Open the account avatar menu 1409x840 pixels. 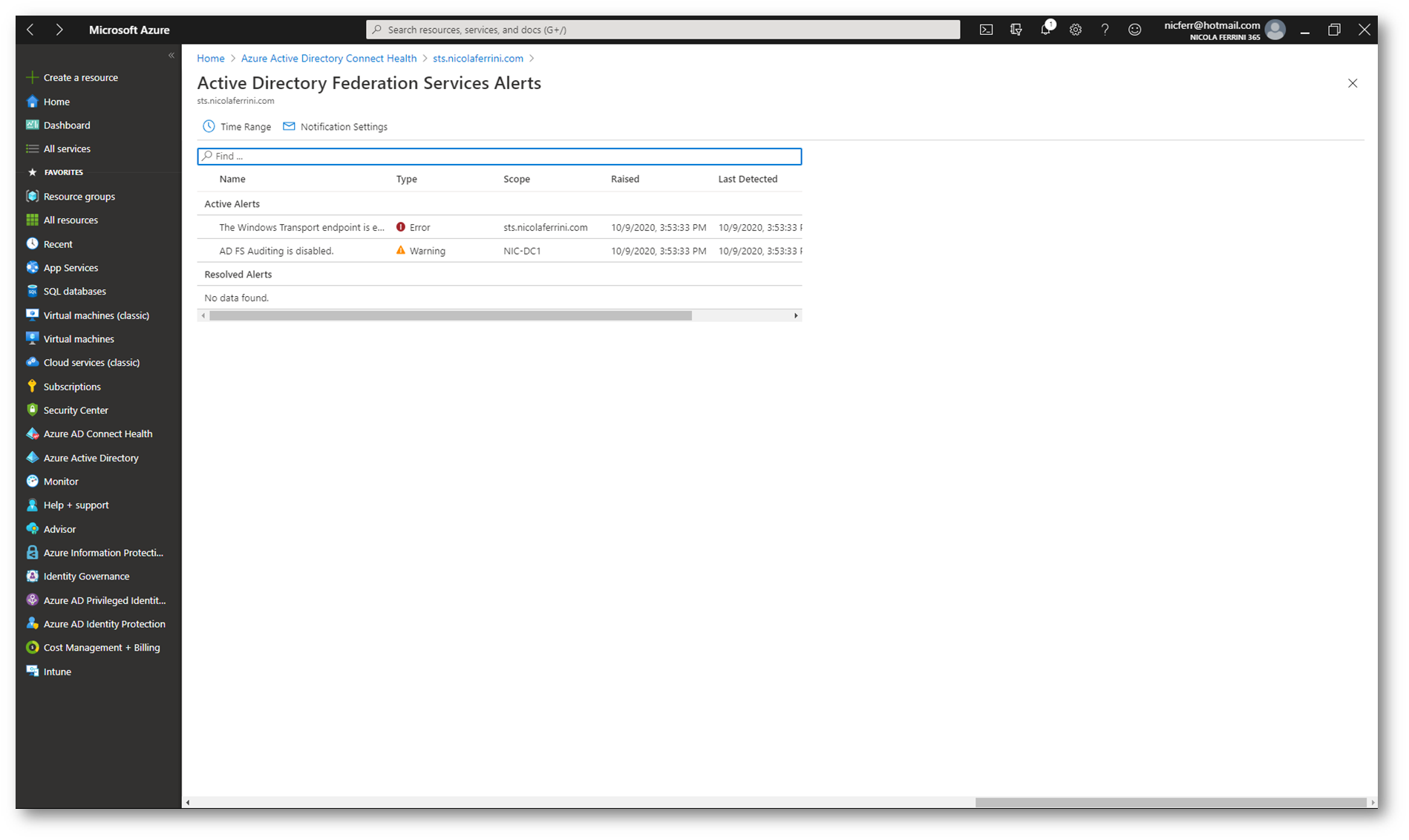pos(1275,30)
